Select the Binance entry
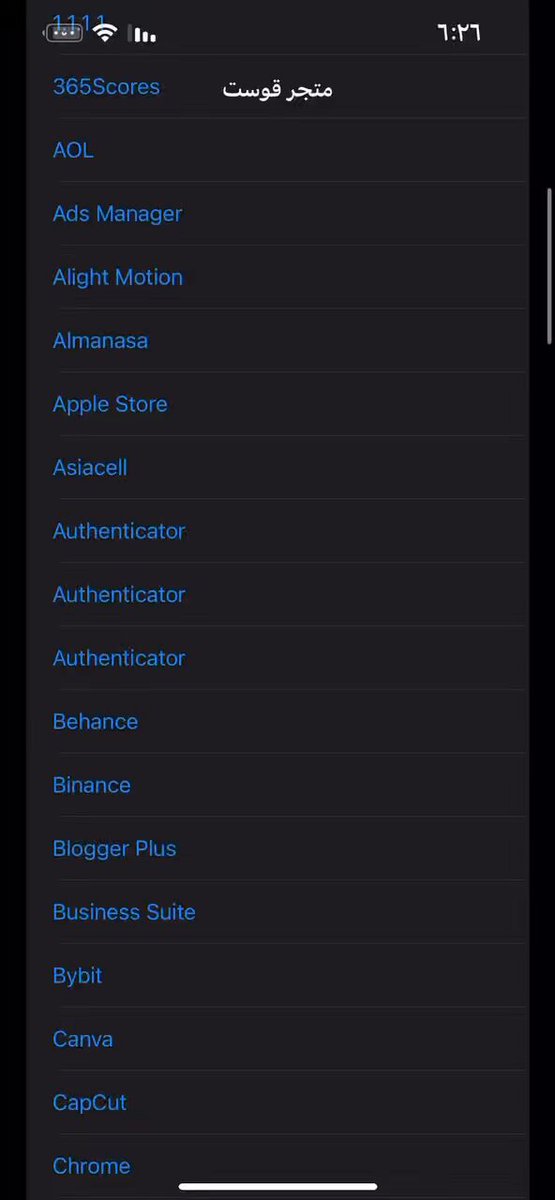The height and width of the screenshot is (1200, 555). click(x=92, y=785)
